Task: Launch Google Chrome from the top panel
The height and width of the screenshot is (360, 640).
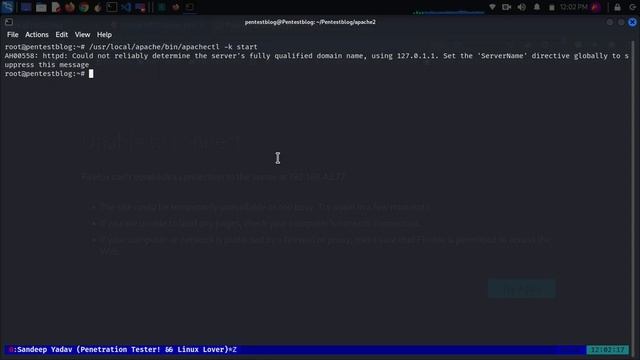Action: point(84,7)
